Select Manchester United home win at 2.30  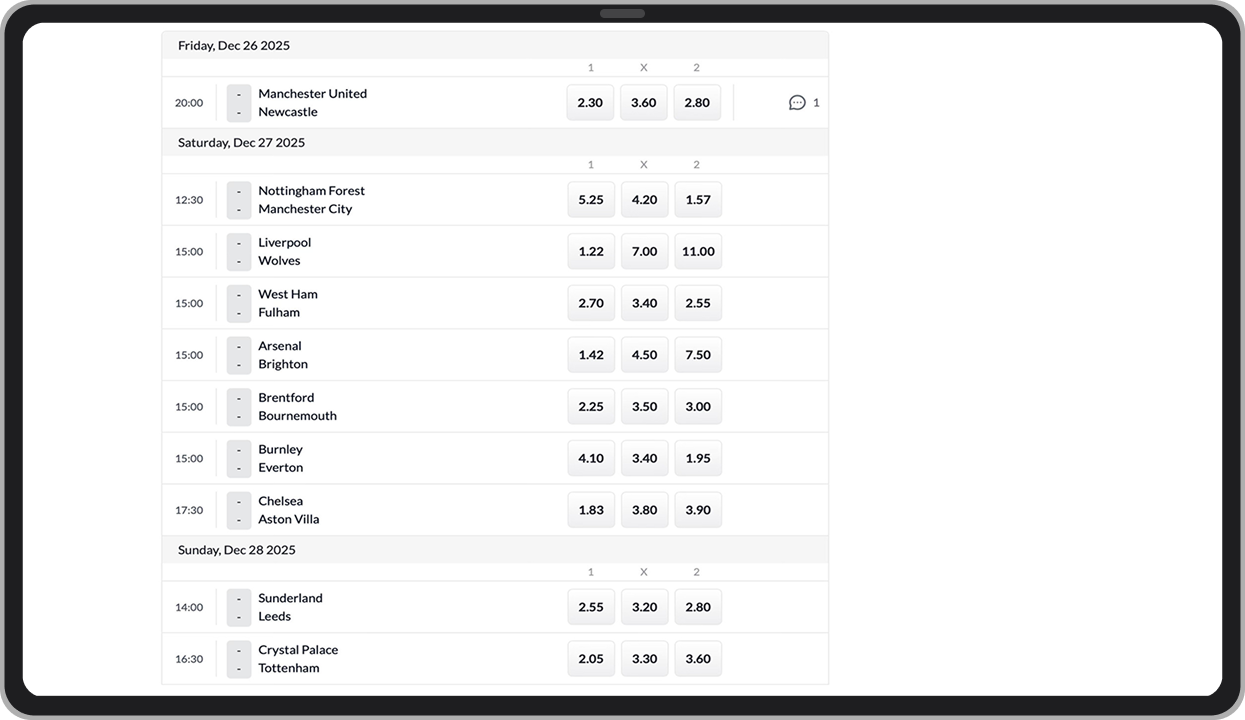(x=590, y=102)
